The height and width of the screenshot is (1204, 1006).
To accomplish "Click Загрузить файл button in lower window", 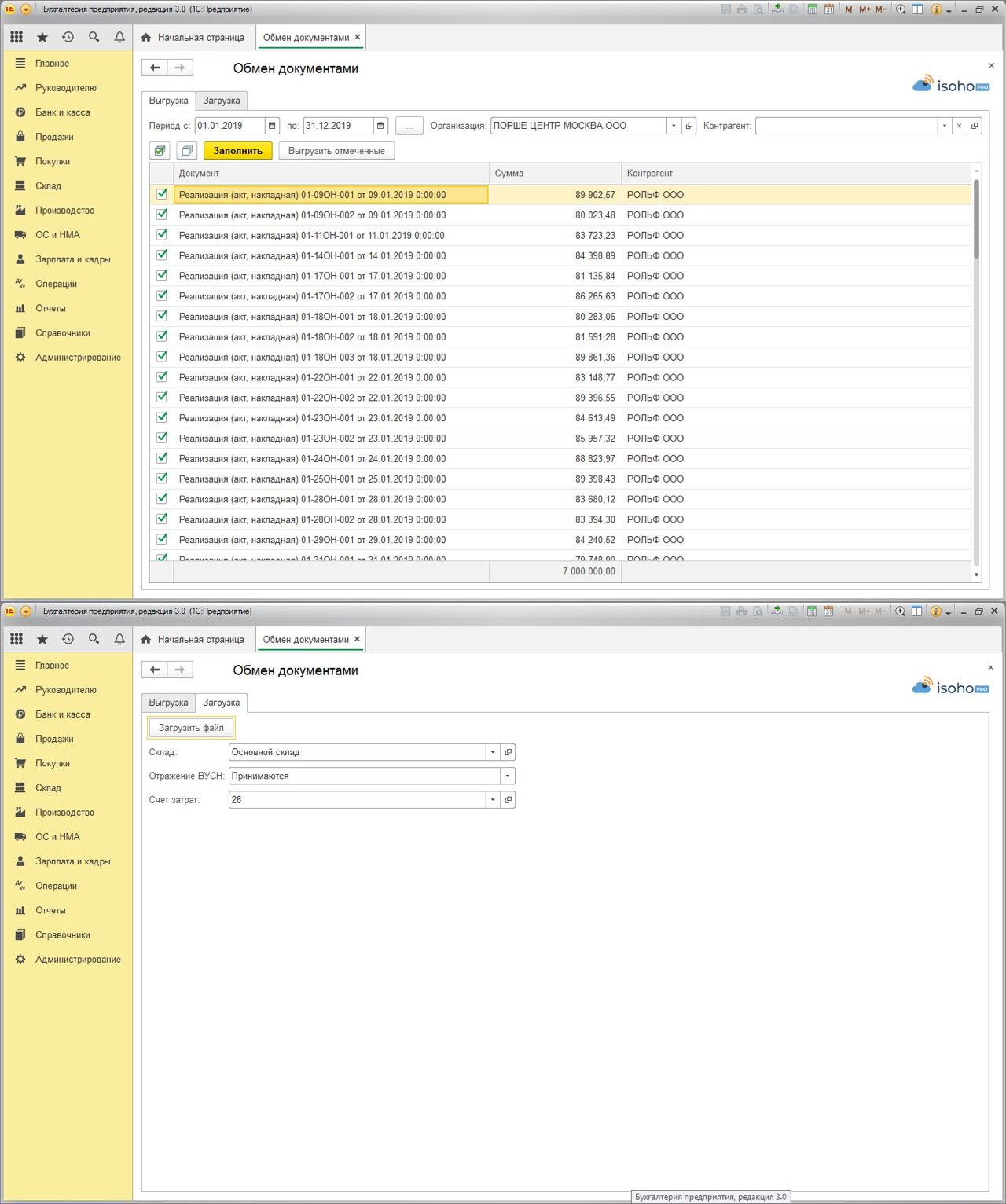I will point(191,728).
